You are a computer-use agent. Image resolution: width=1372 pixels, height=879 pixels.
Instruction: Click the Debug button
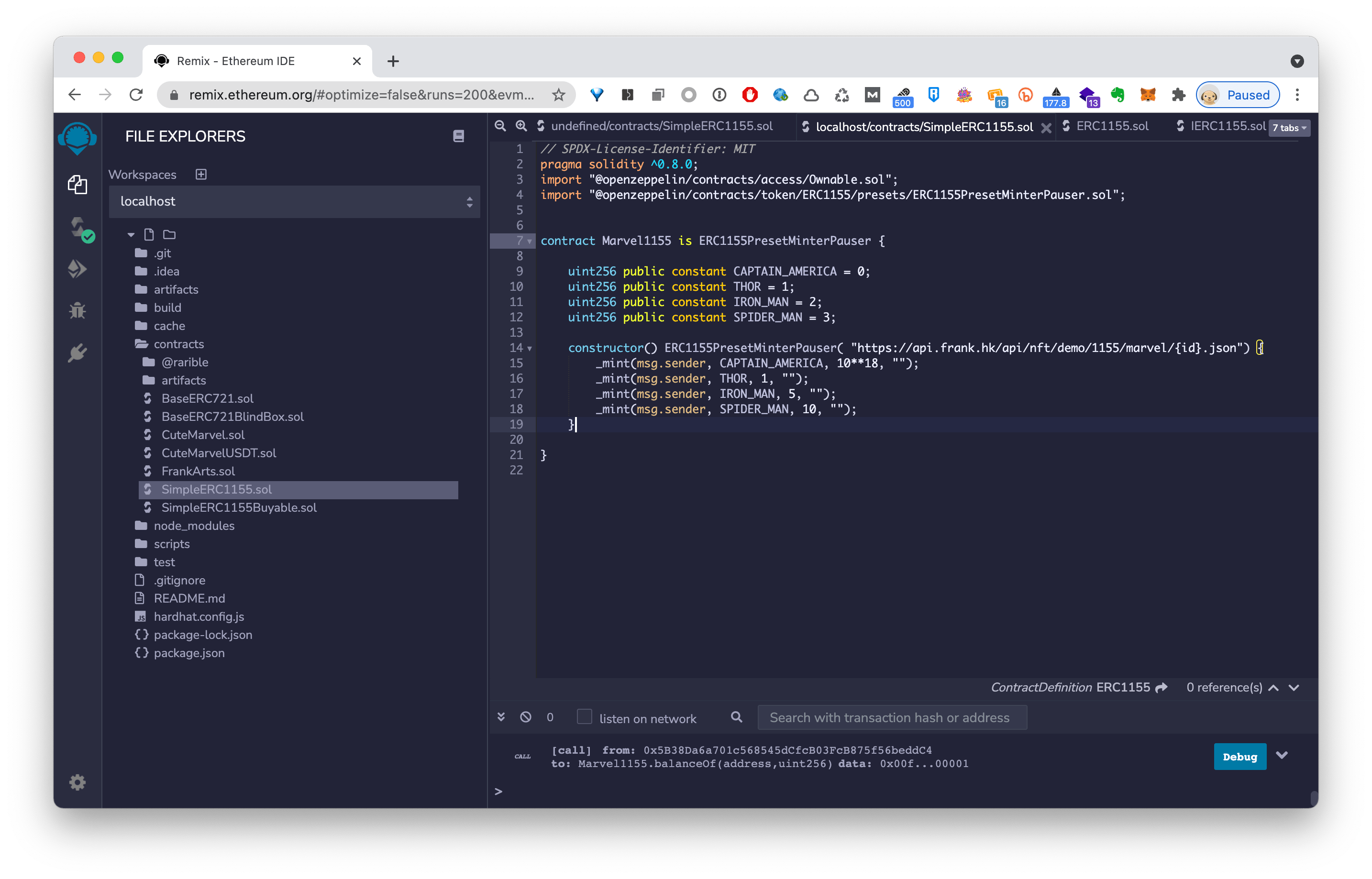pos(1239,757)
